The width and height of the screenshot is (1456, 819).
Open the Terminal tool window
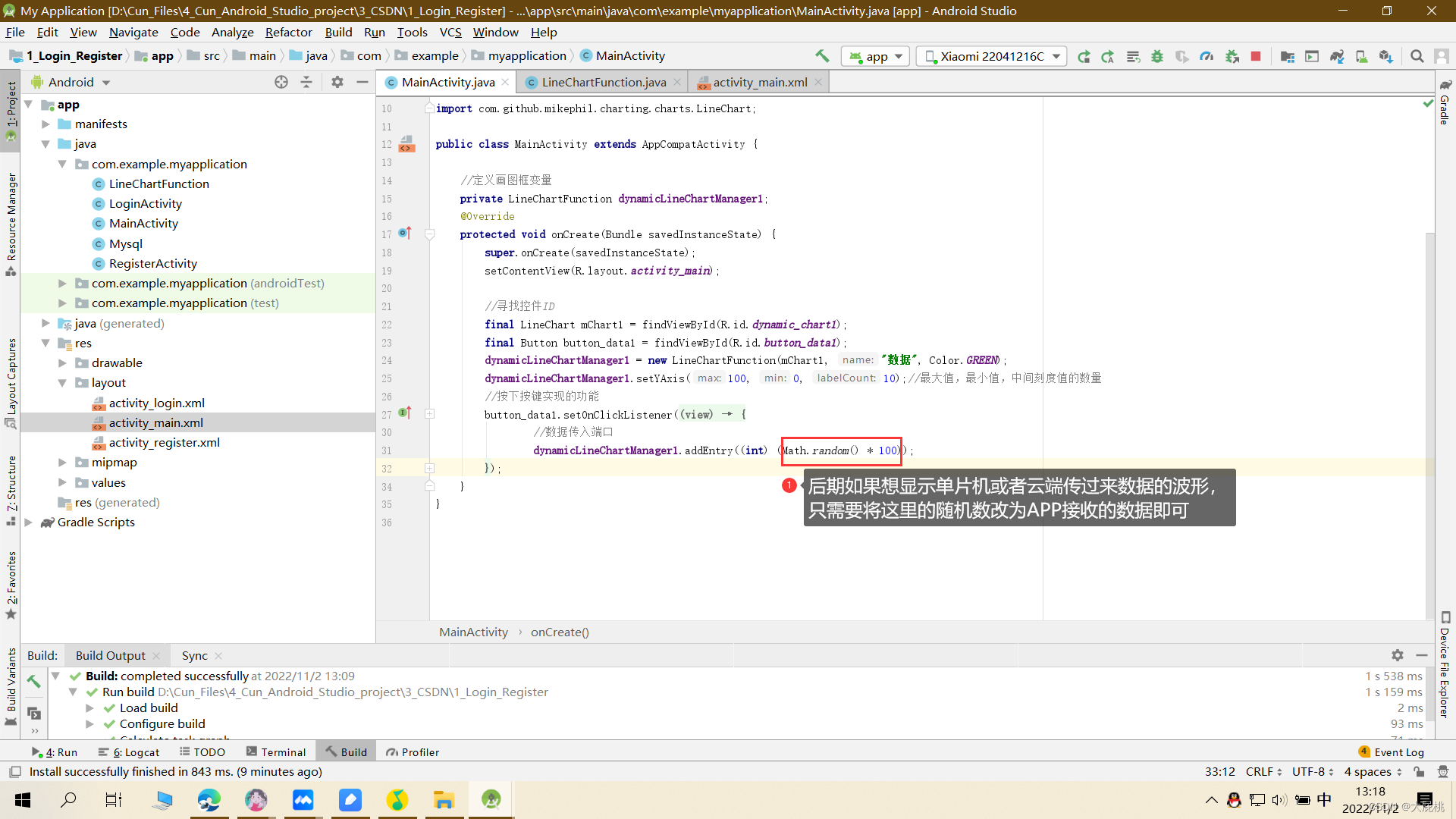click(x=276, y=752)
